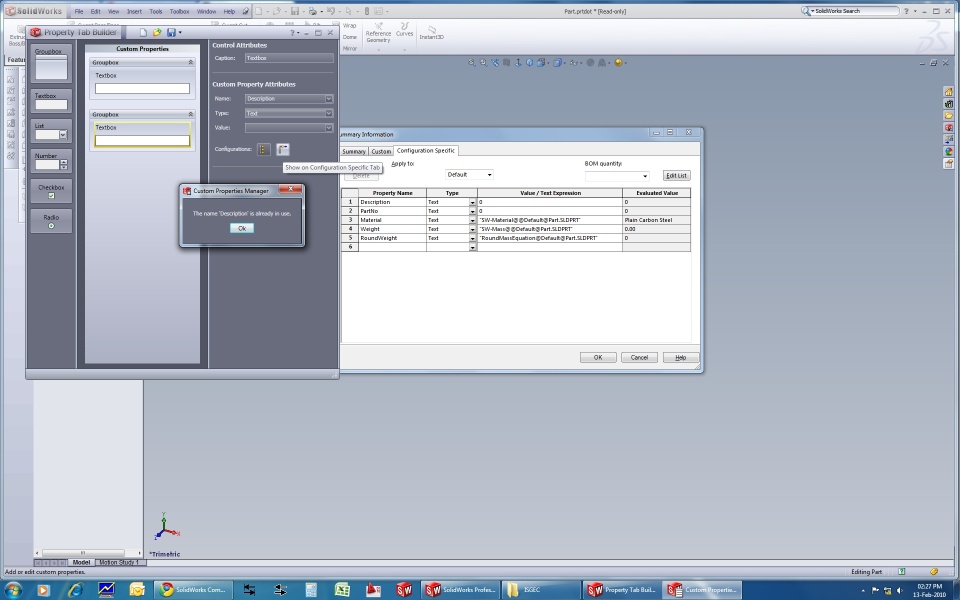Click Save icon in SolidWorks top toolbar
The width and height of the screenshot is (960, 600).
(295, 11)
